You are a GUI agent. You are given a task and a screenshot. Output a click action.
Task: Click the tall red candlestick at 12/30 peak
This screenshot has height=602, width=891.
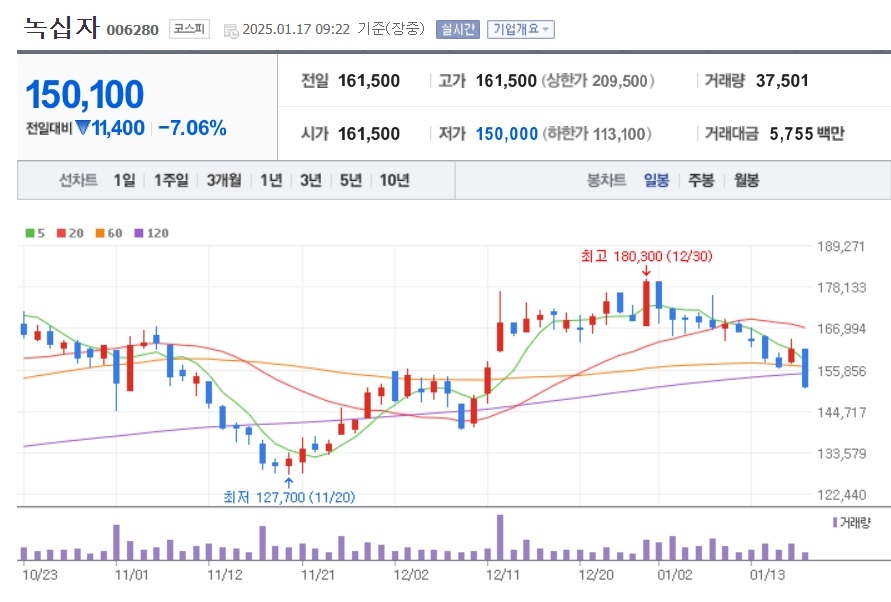(x=646, y=304)
